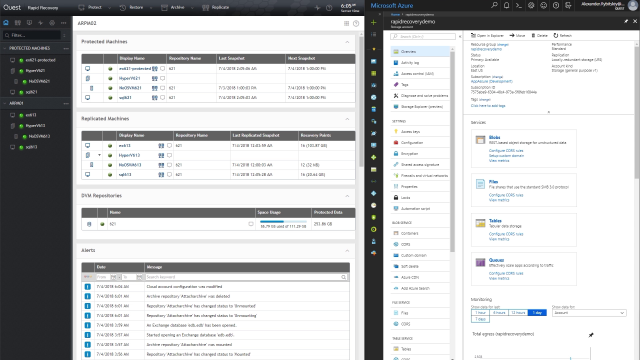Click Delete in Azure storage toolbar
Image resolution: width=640 pixels, height=360 pixels.
(539, 36)
